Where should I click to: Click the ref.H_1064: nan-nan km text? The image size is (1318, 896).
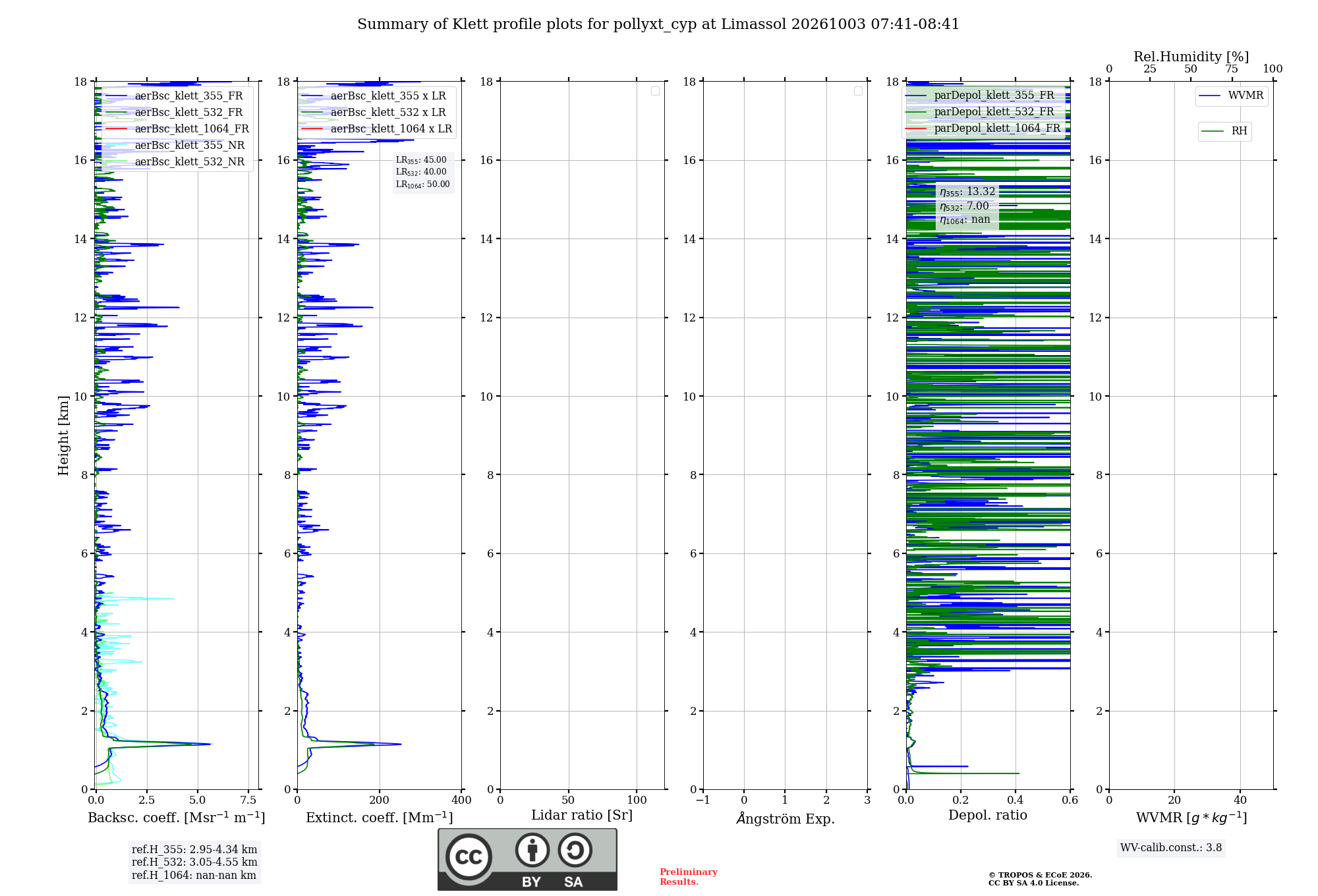(x=194, y=876)
